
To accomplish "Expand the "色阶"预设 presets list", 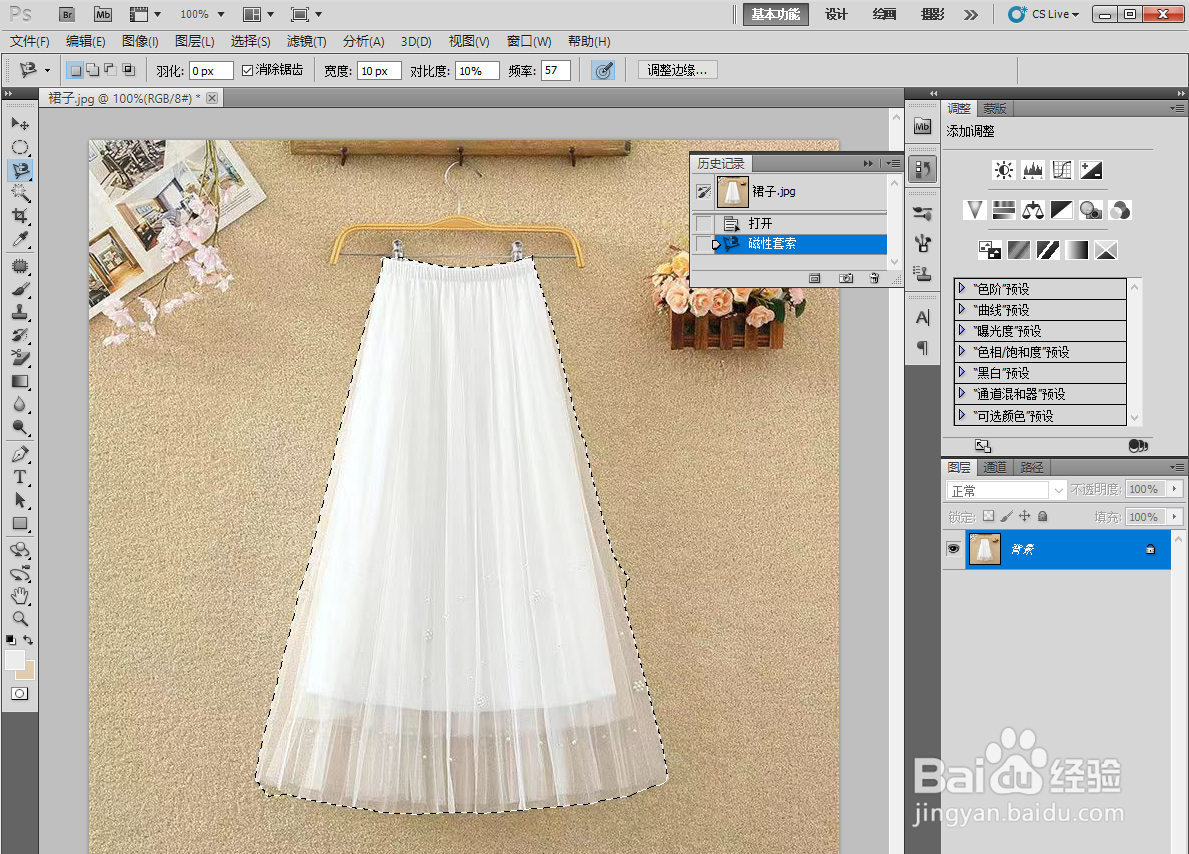I will [x=962, y=288].
